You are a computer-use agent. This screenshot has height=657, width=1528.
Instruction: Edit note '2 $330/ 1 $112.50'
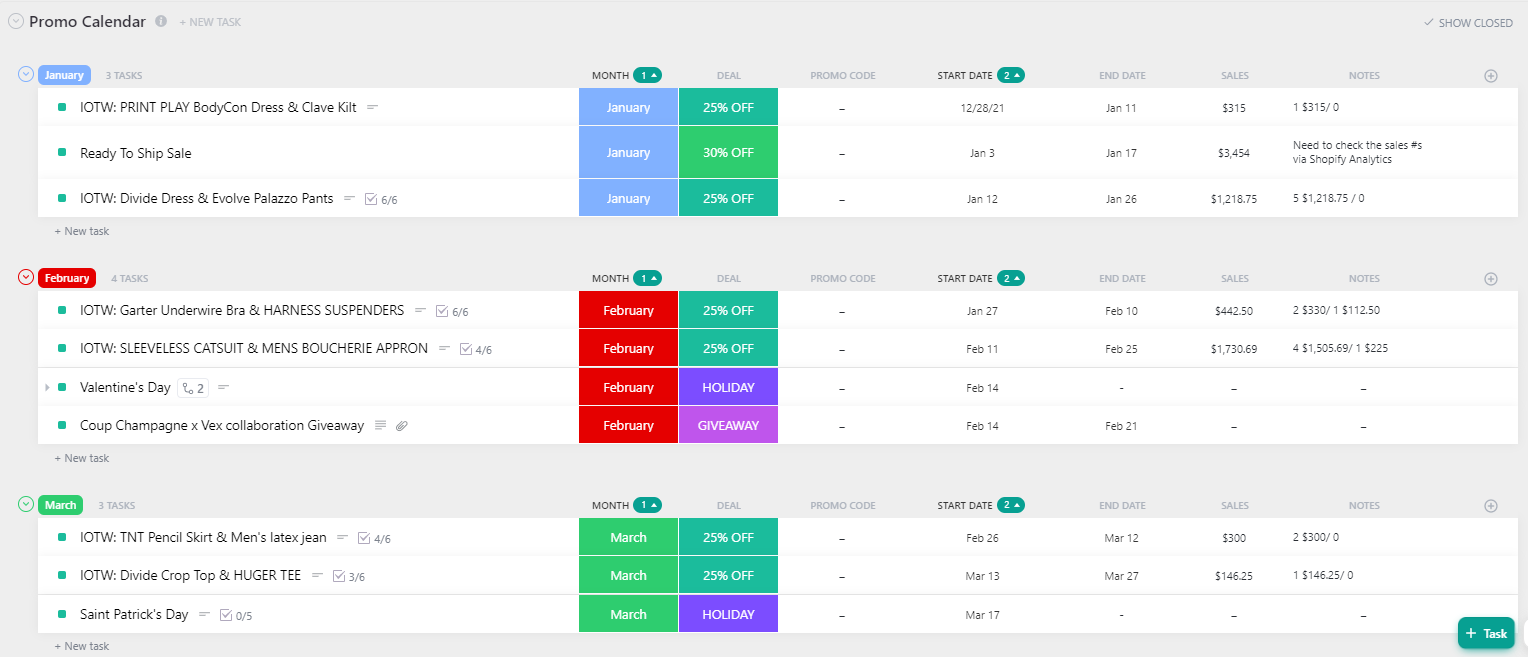(1336, 310)
